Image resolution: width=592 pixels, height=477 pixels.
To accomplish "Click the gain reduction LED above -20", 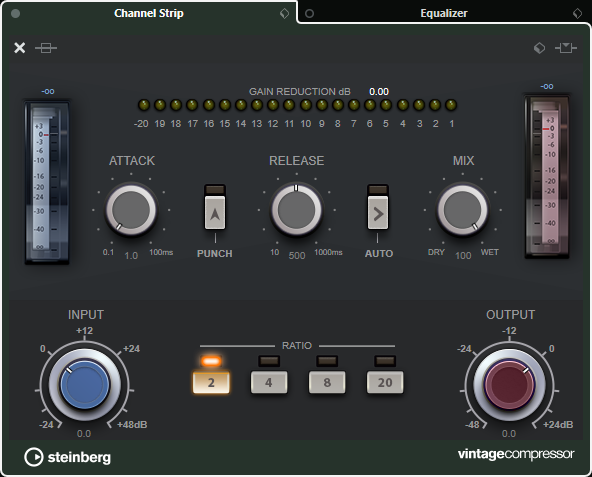I will point(144,105).
